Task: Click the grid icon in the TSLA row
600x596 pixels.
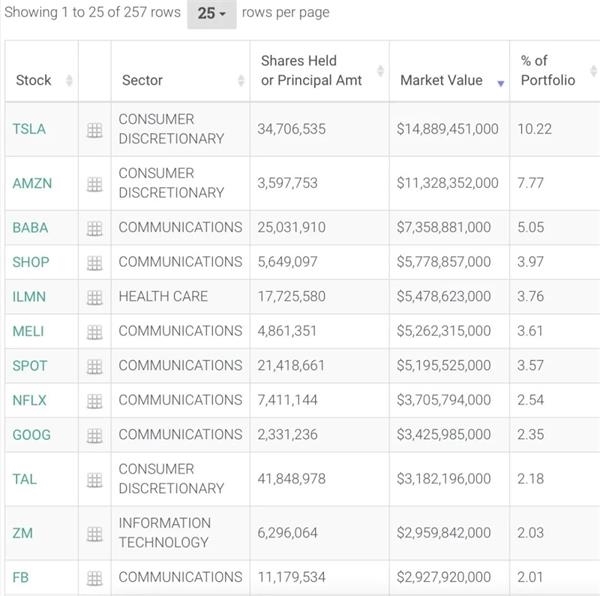Action: 95,130
